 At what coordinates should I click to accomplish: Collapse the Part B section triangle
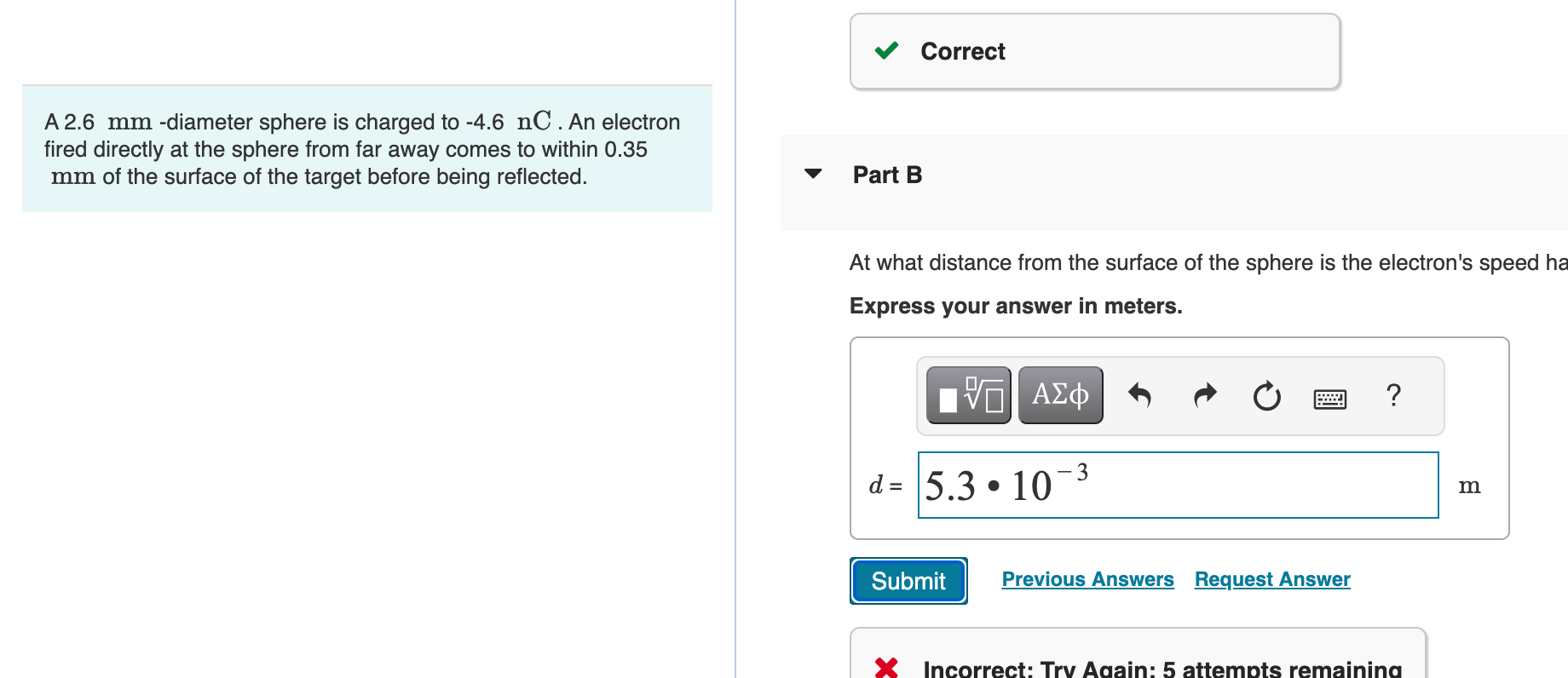pyautogui.click(x=813, y=174)
